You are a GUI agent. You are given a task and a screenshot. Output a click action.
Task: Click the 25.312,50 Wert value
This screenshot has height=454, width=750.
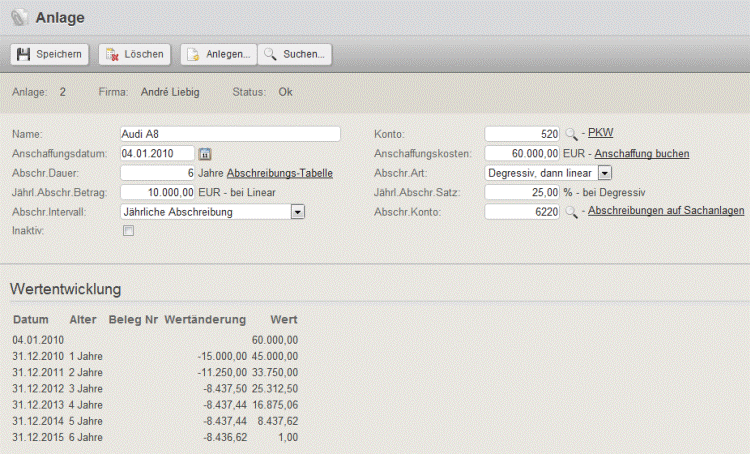pos(275,389)
